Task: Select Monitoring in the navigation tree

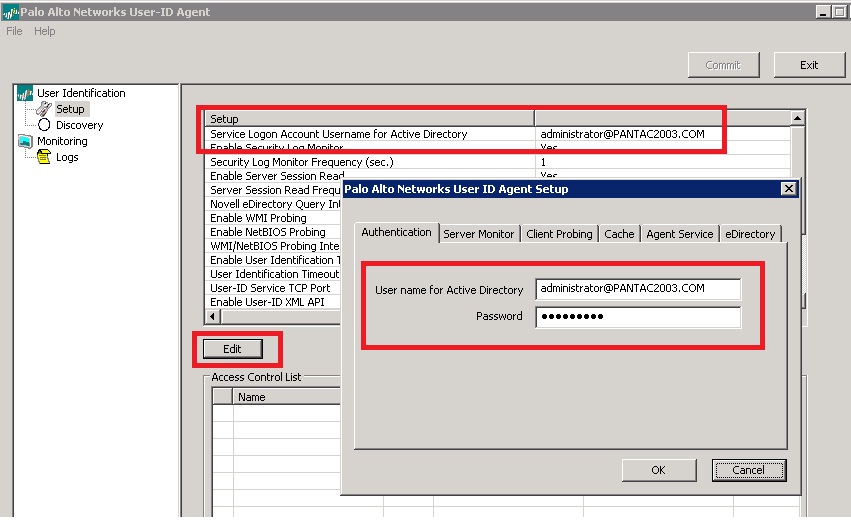Action: (x=62, y=141)
